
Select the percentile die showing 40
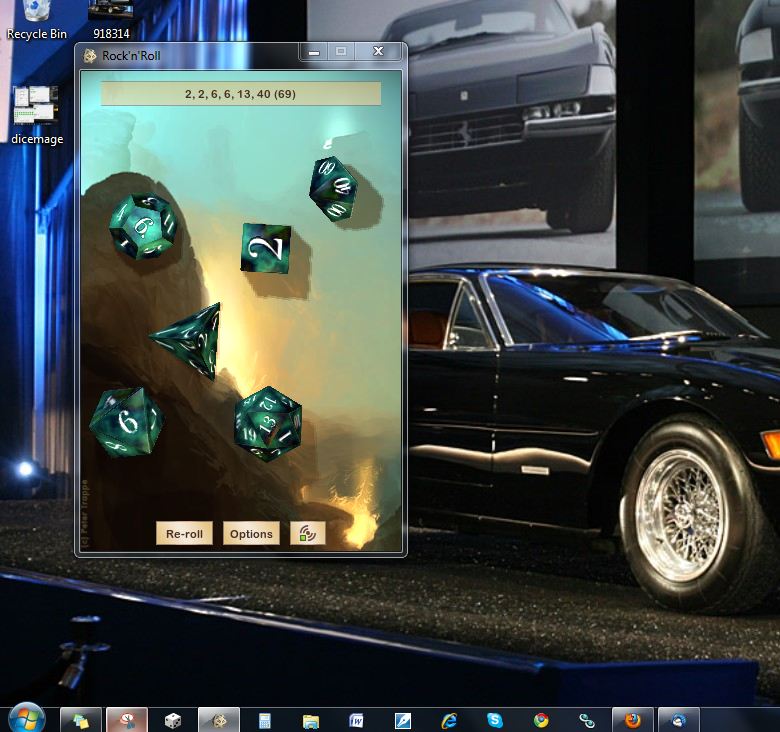click(334, 187)
